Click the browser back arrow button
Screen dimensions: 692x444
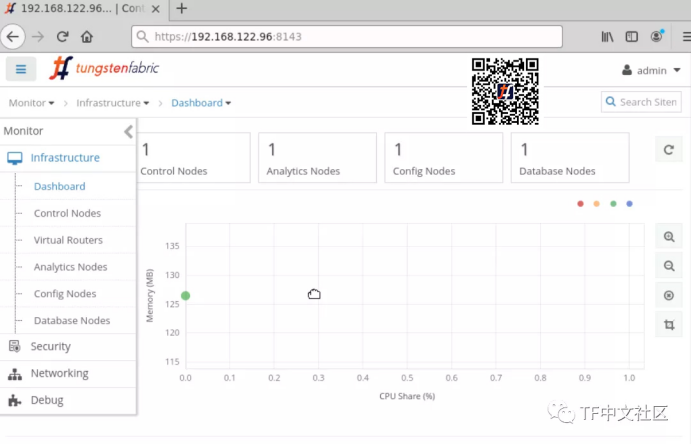[x=13, y=37]
